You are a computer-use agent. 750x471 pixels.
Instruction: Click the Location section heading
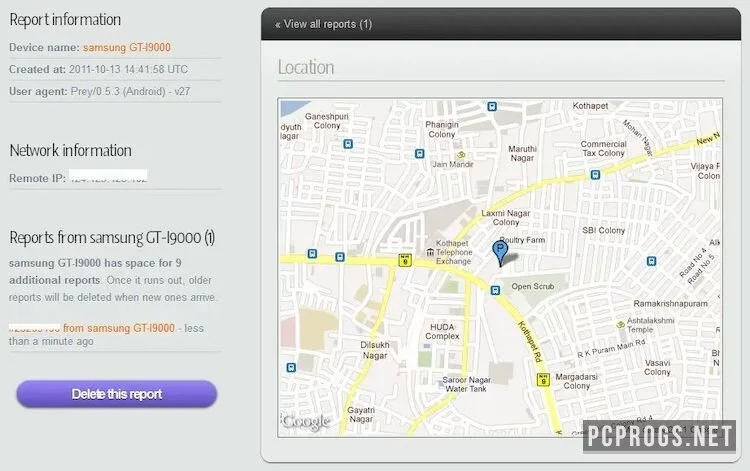tap(306, 67)
